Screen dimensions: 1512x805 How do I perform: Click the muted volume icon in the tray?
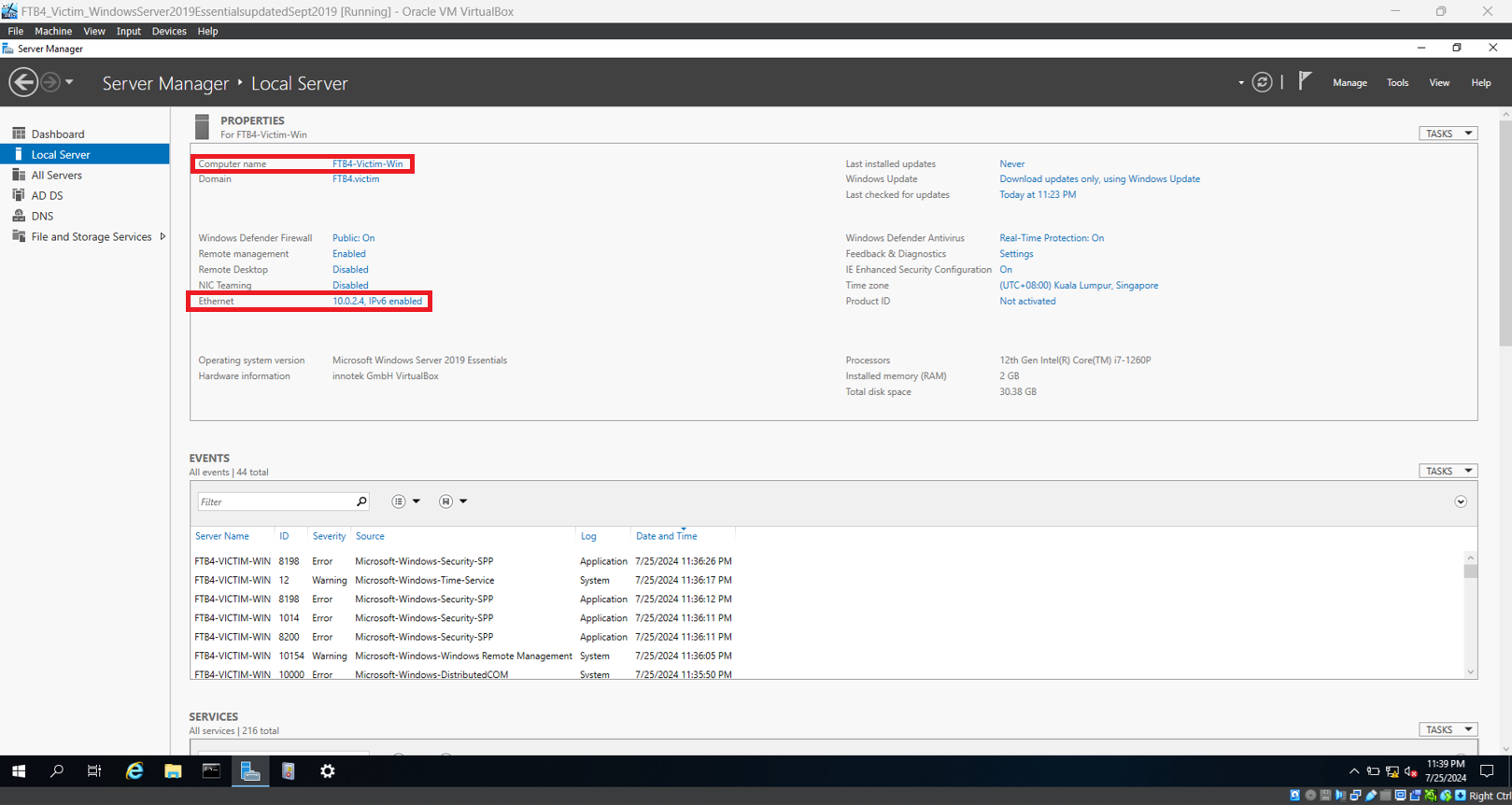click(1411, 771)
